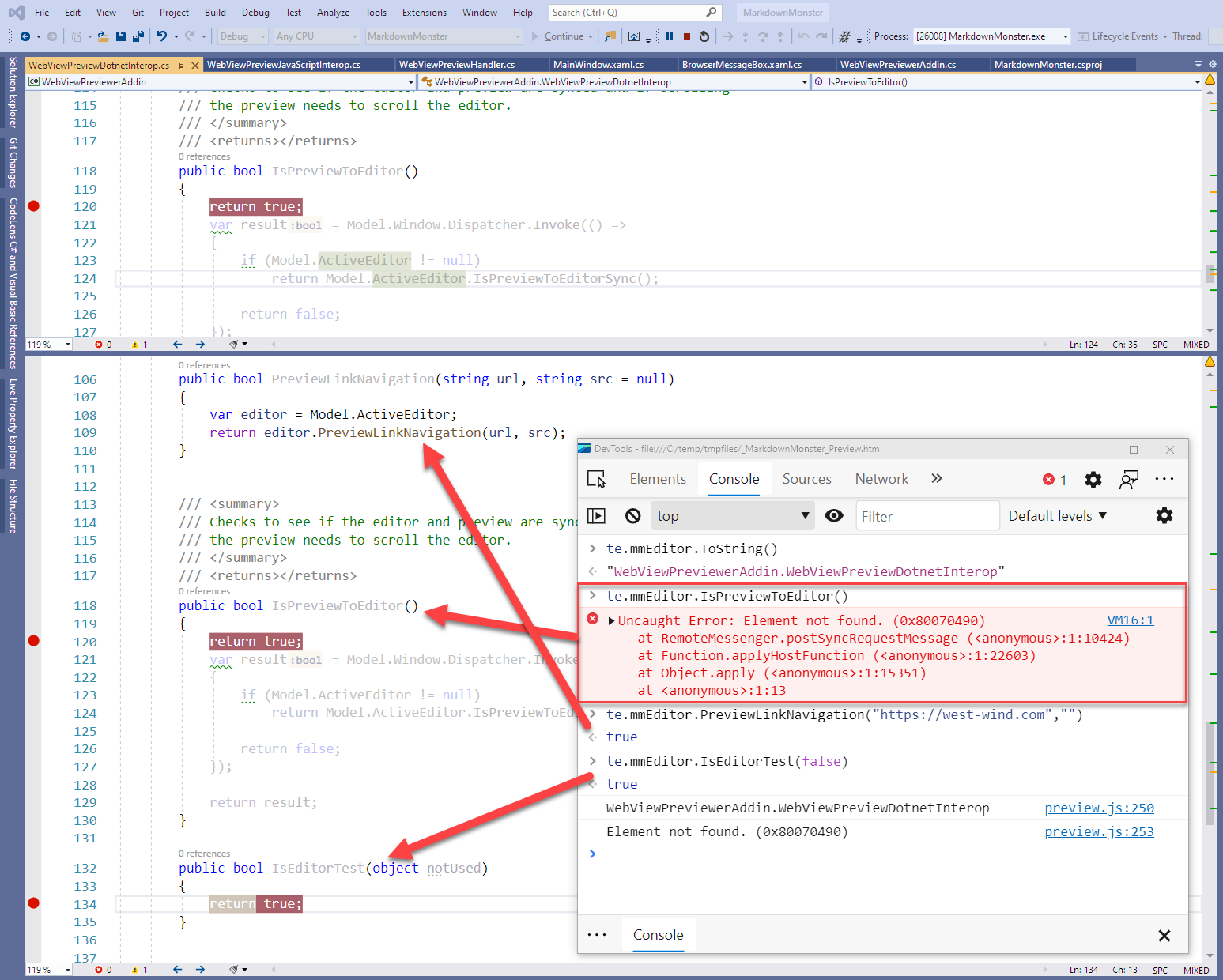Open the preview.js:253 link
The height and width of the screenshot is (980, 1223).
coord(1100,831)
